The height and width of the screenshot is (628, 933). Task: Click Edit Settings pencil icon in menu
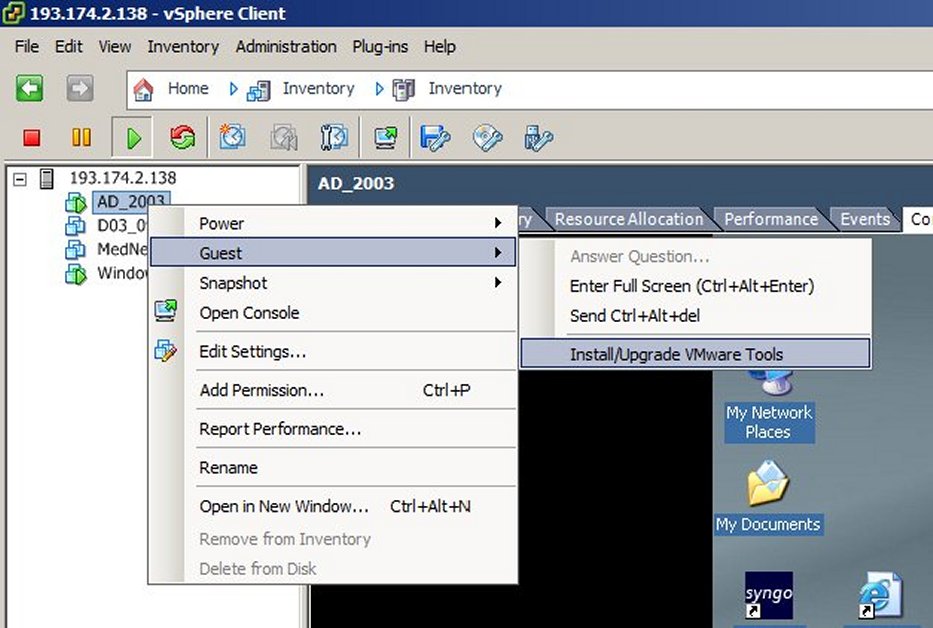coord(165,350)
